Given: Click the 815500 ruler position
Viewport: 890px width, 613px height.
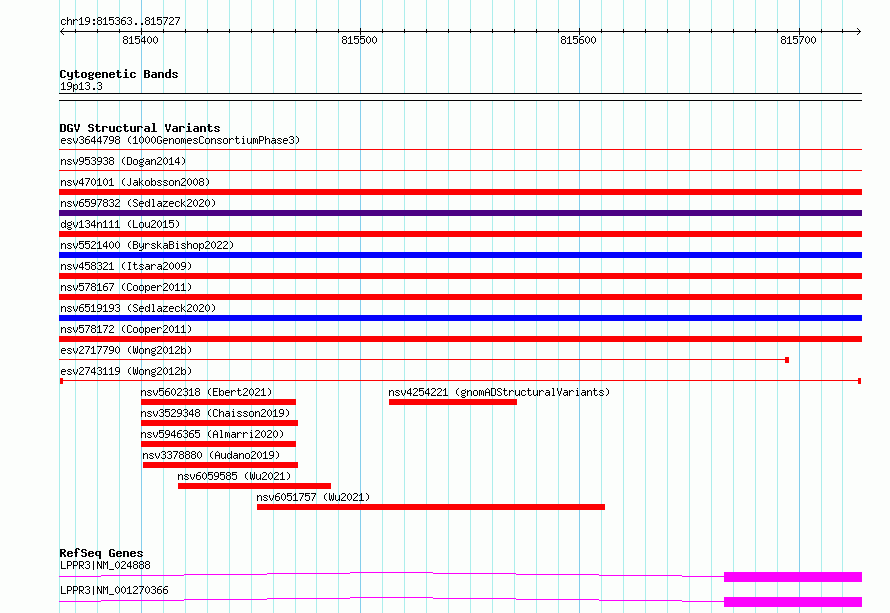Looking at the screenshot, I should 359,40.
